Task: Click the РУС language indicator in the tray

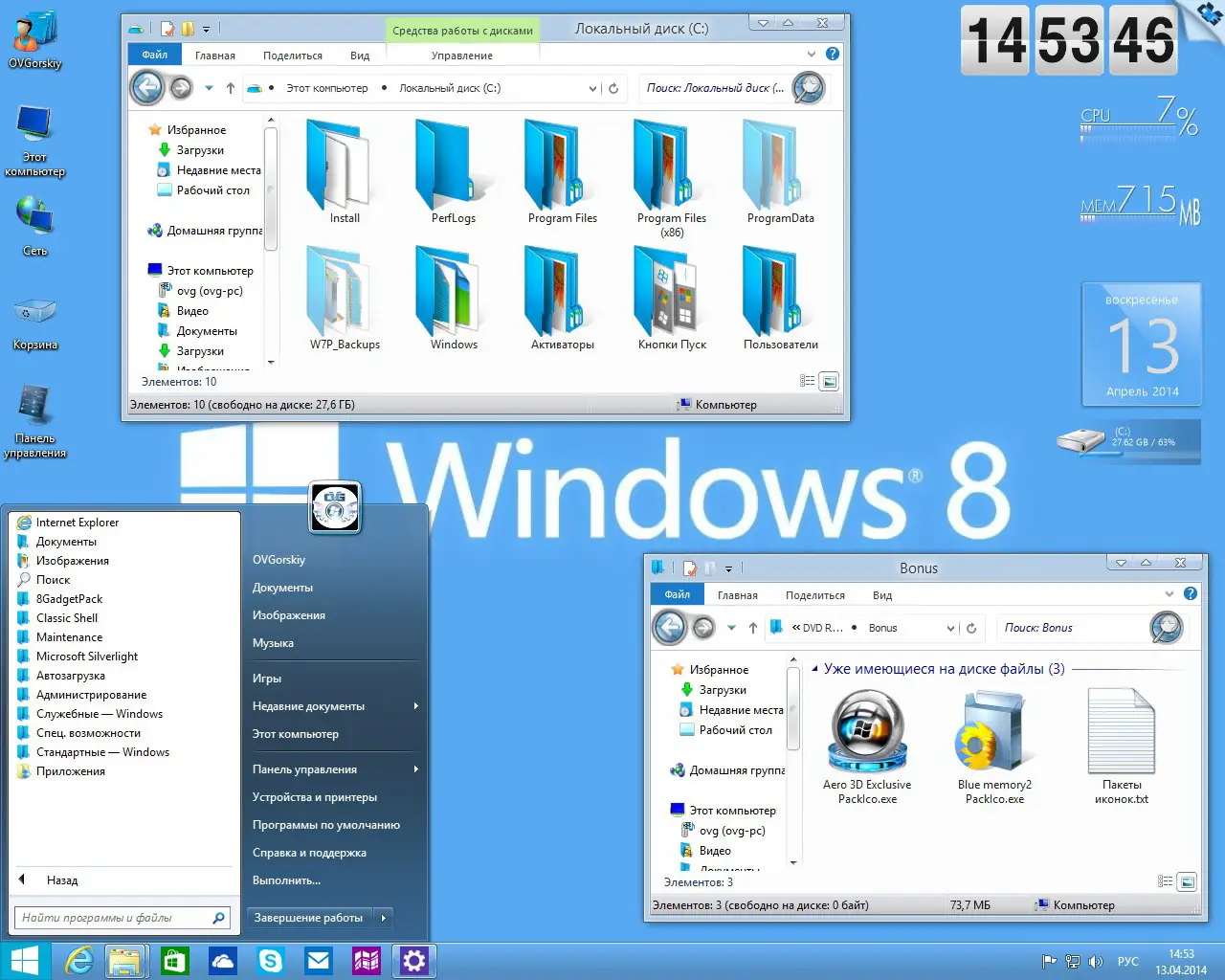Action: pyautogui.click(x=1128, y=962)
